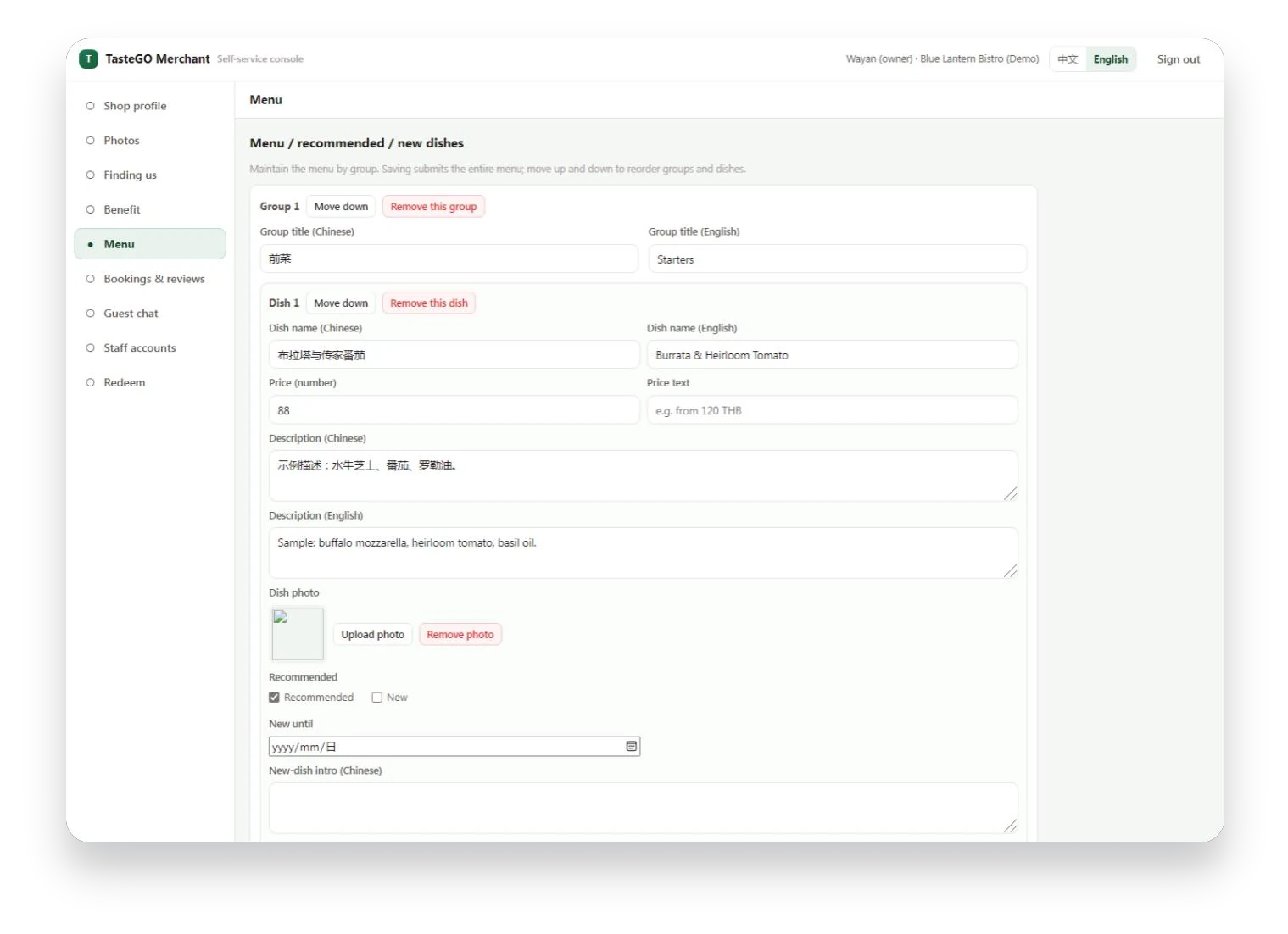
Task: Click Sign out
Action: [x=1179, y=59]
